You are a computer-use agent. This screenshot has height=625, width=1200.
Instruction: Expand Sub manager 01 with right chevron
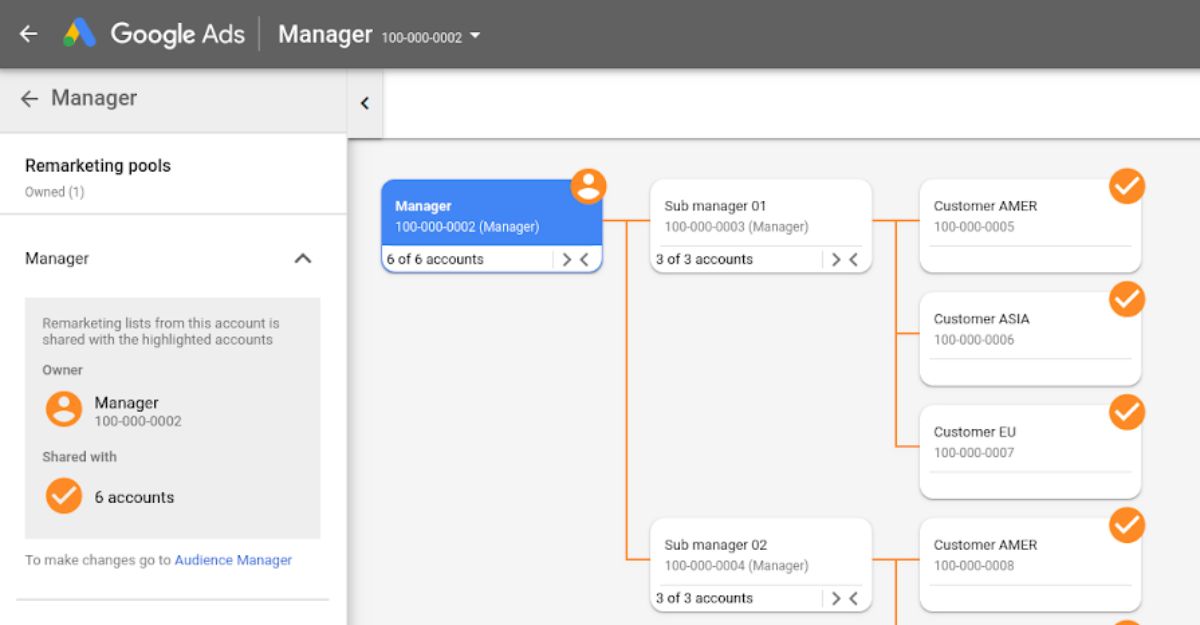pos(836,259)
